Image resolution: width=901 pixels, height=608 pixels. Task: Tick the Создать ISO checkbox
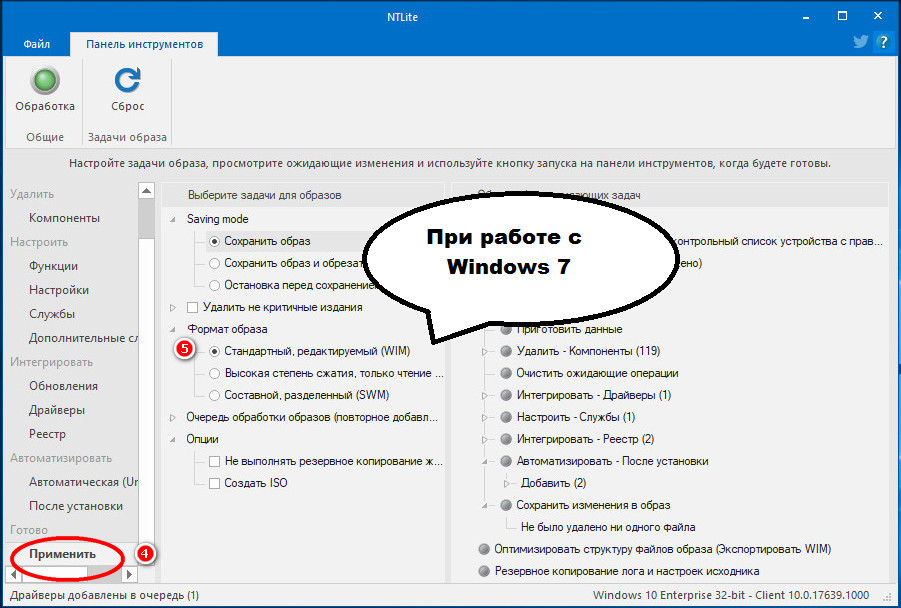[x=214, y=483]
